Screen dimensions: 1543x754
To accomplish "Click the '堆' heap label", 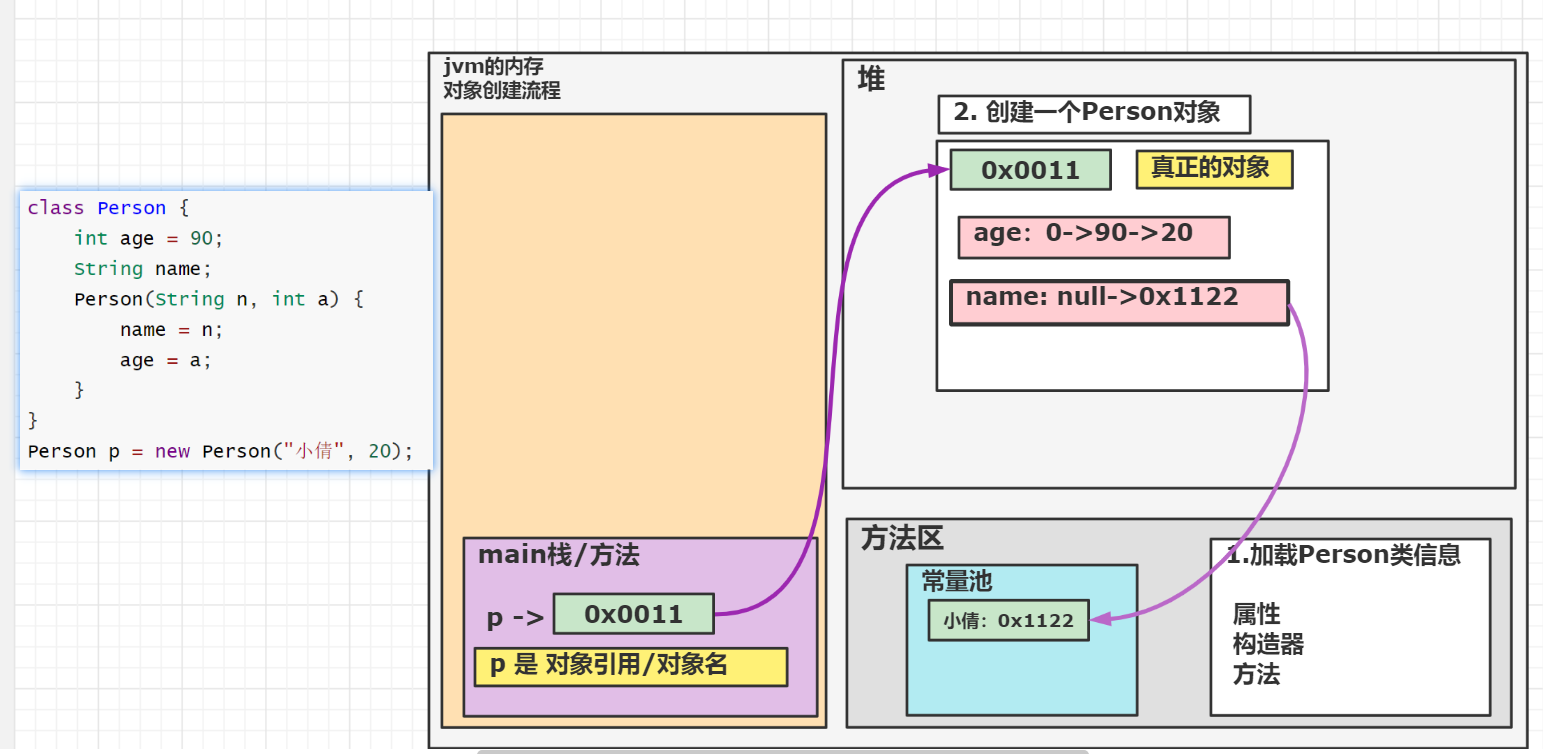I will (871, 80).
